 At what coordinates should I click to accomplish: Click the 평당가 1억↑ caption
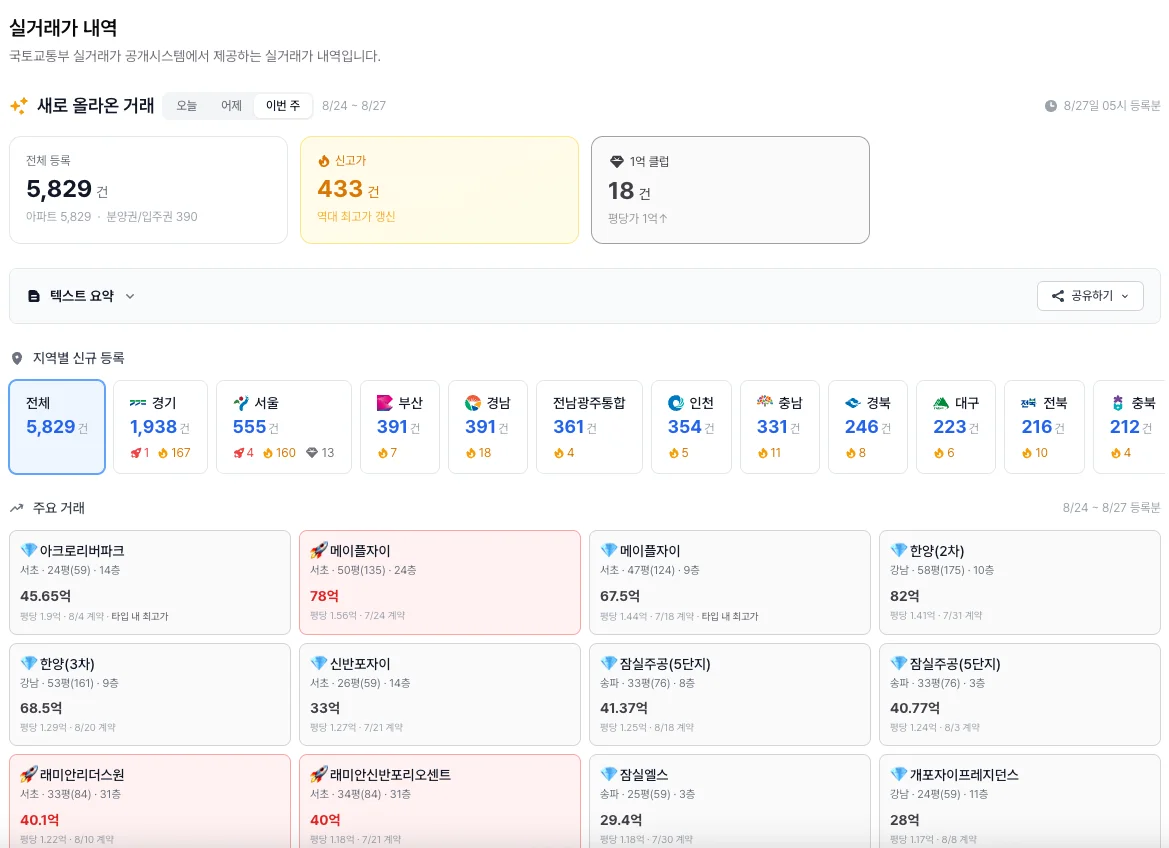coord(637,219)
